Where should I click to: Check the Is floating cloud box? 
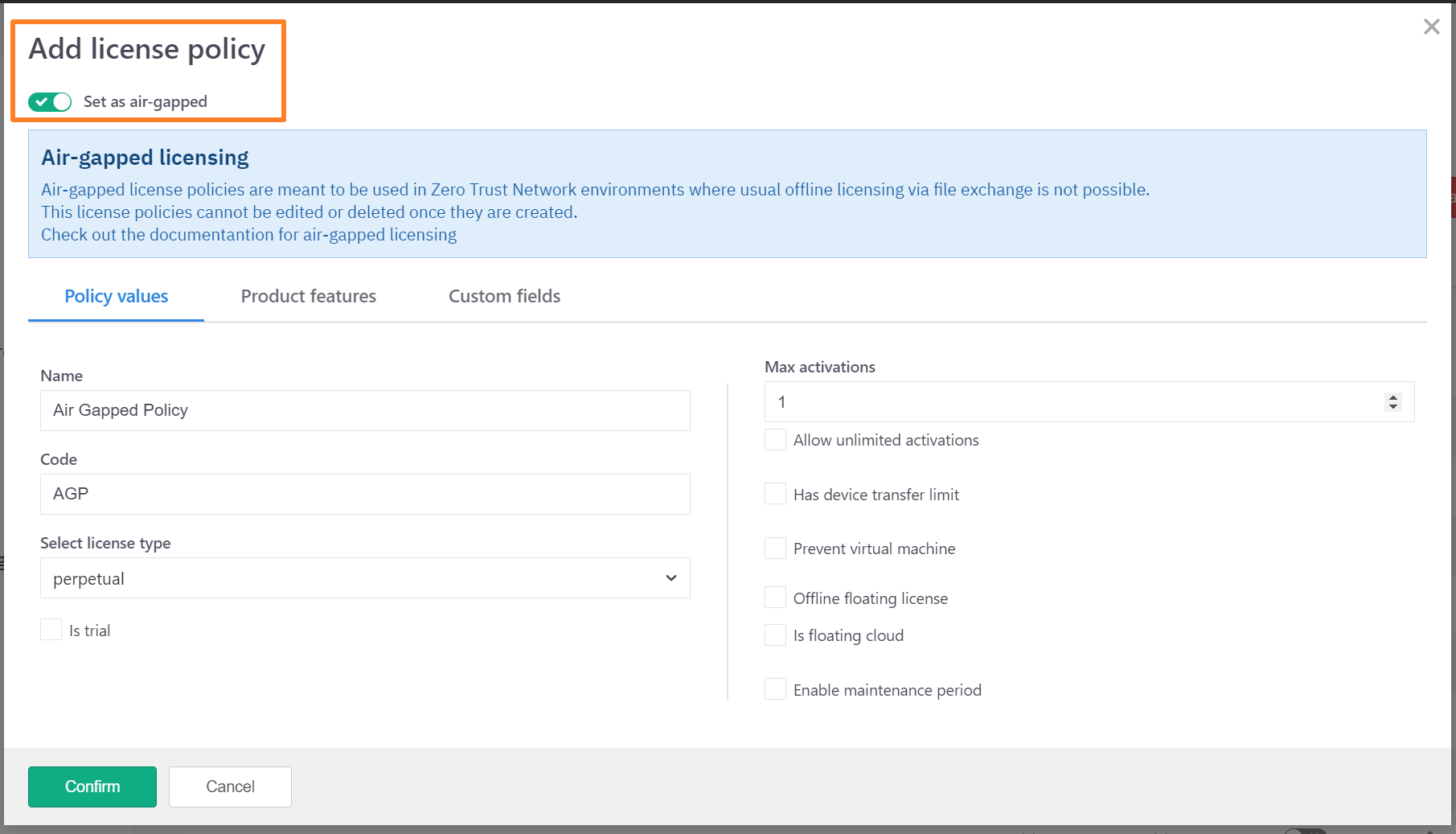click(x=775, y=635)
